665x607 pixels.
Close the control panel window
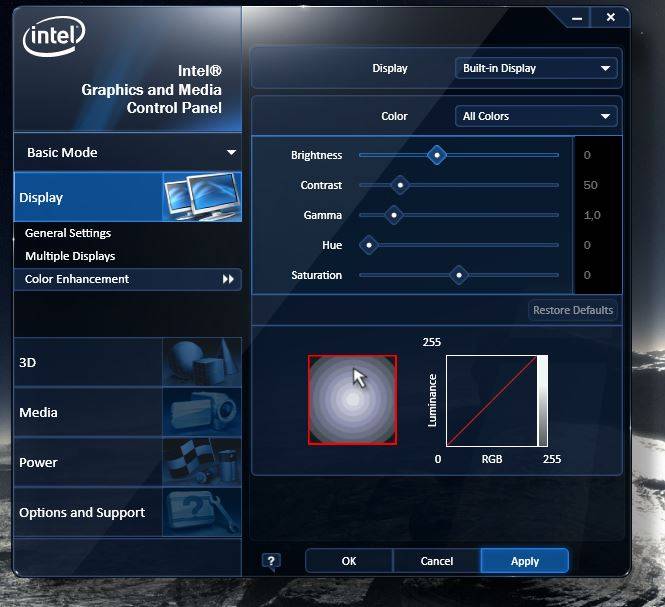(610, 17)
